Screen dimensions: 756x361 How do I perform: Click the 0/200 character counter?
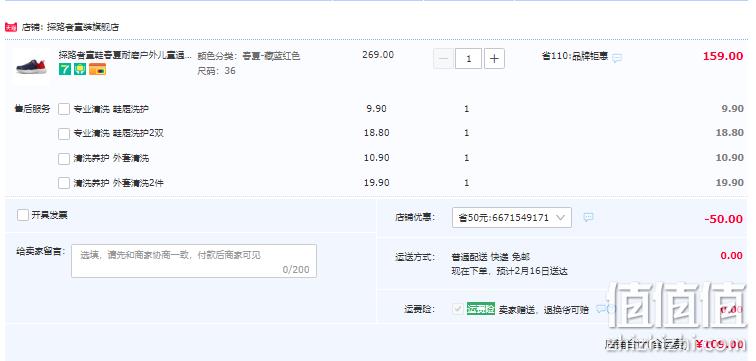tap(296, 269)
